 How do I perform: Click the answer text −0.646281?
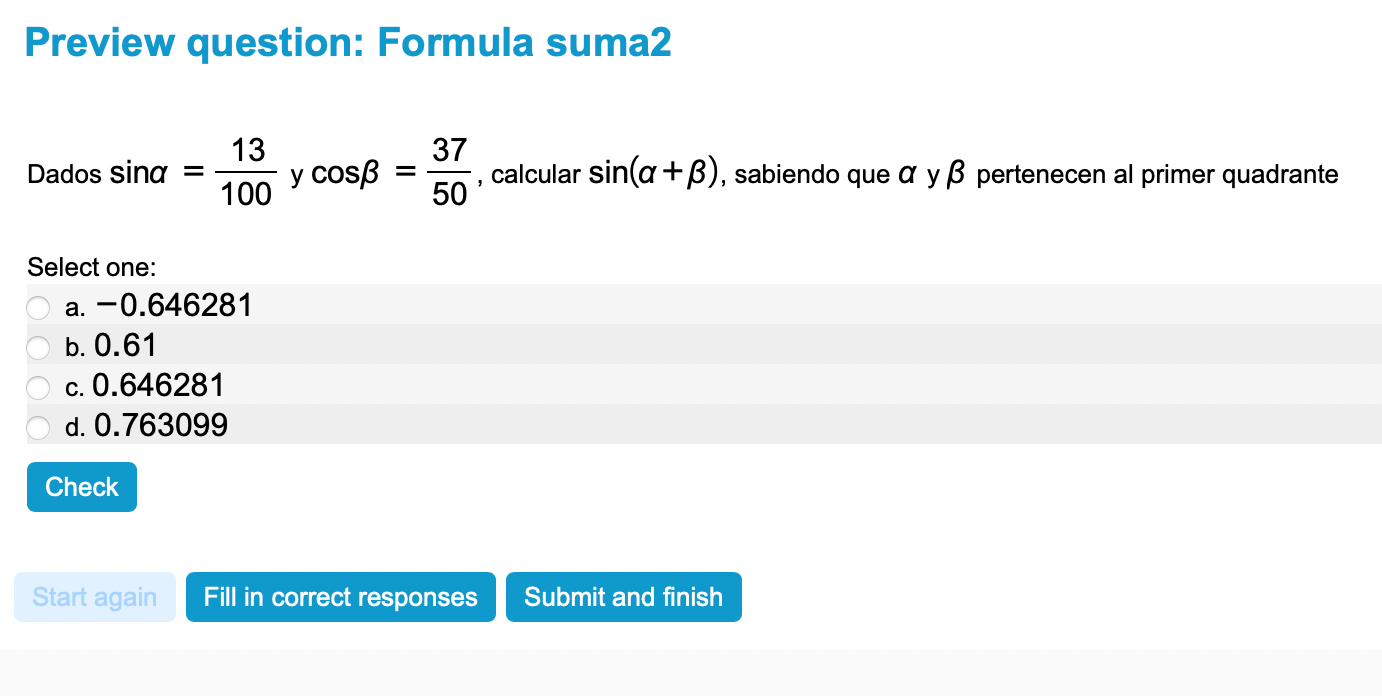tap(174, 305)
